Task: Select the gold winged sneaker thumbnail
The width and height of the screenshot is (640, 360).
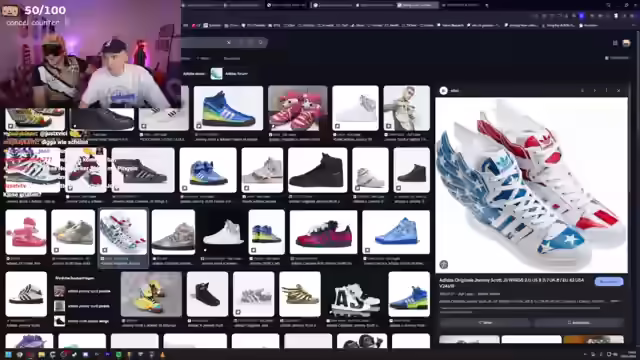Action: (300, 294)
